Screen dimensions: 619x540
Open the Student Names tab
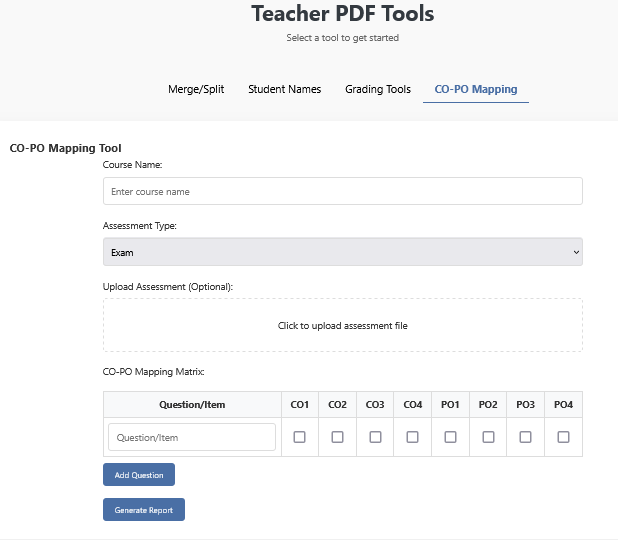(x=285, y=89)
